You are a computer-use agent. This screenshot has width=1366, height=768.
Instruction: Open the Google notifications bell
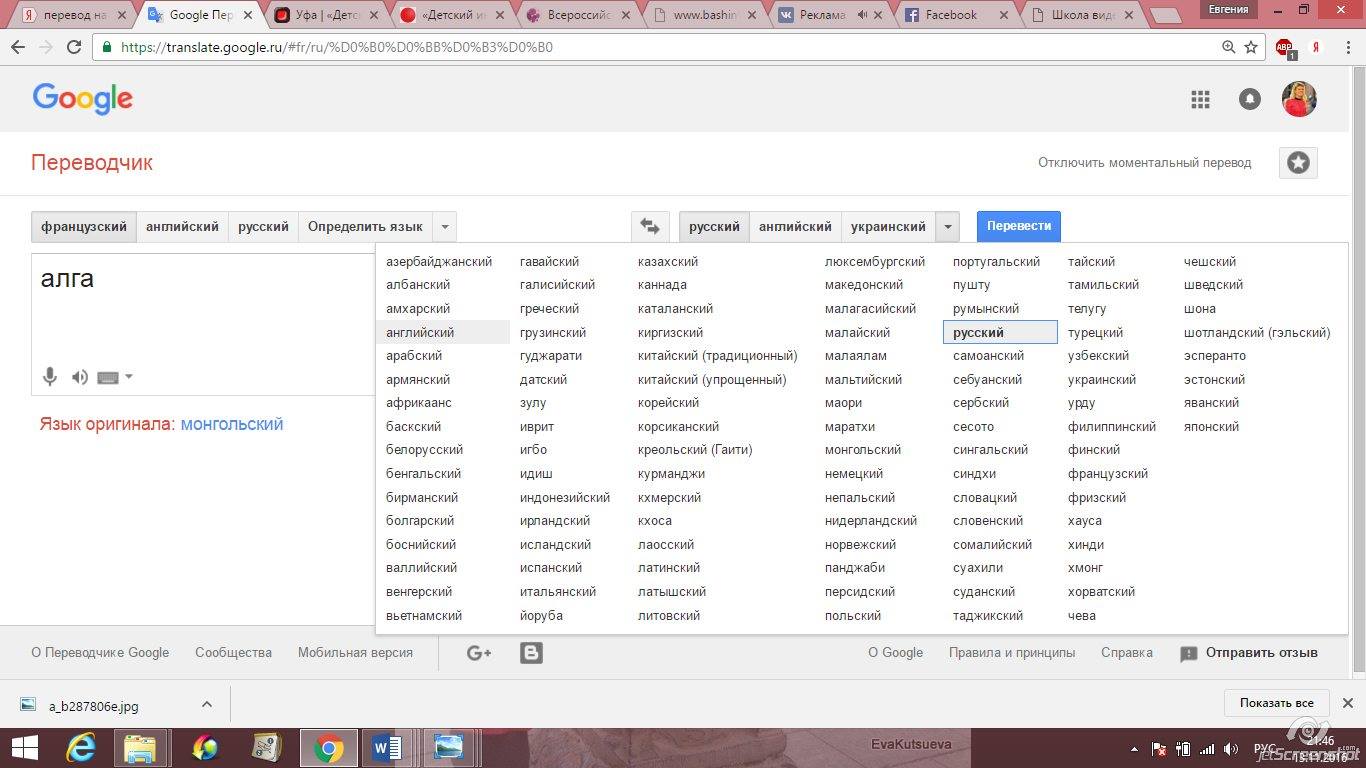1249,99
